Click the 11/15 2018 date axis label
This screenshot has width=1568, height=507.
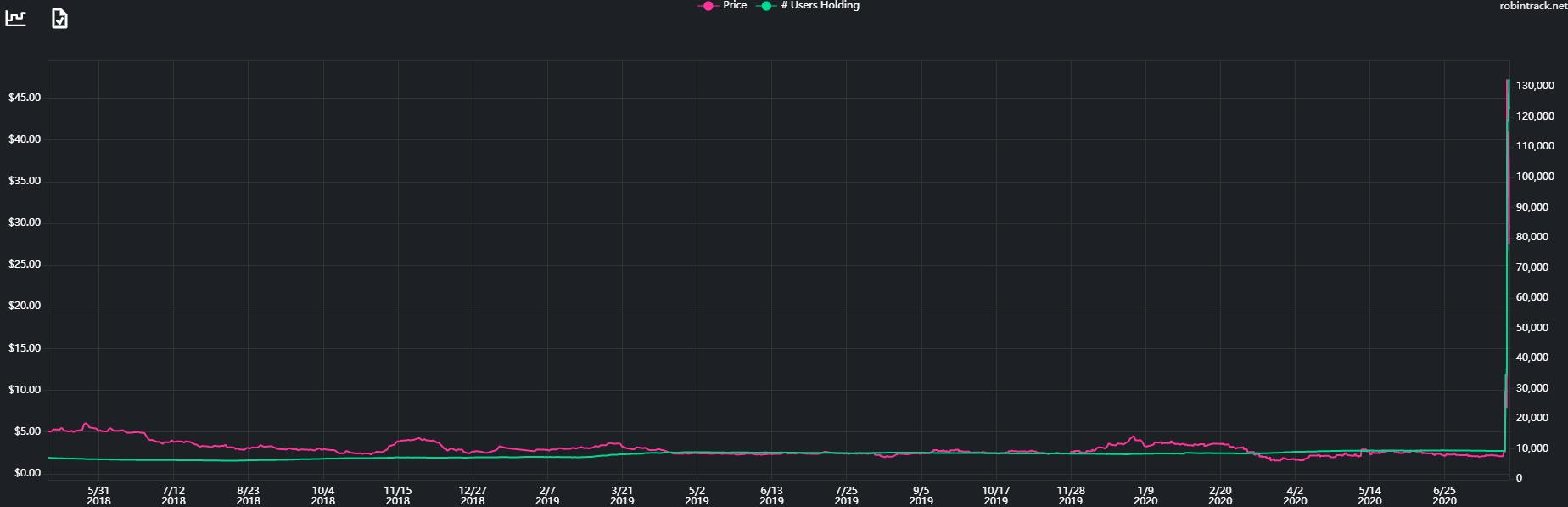click(x=398, y=495)
